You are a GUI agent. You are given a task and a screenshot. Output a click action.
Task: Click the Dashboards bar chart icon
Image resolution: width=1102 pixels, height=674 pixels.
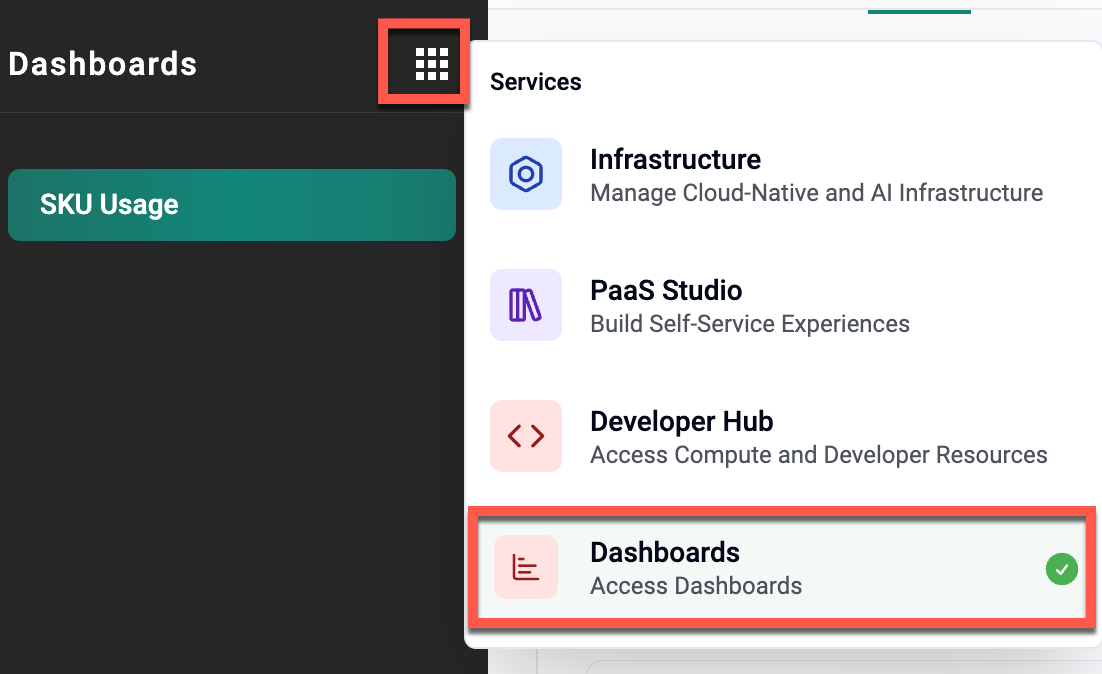point(525,567)
